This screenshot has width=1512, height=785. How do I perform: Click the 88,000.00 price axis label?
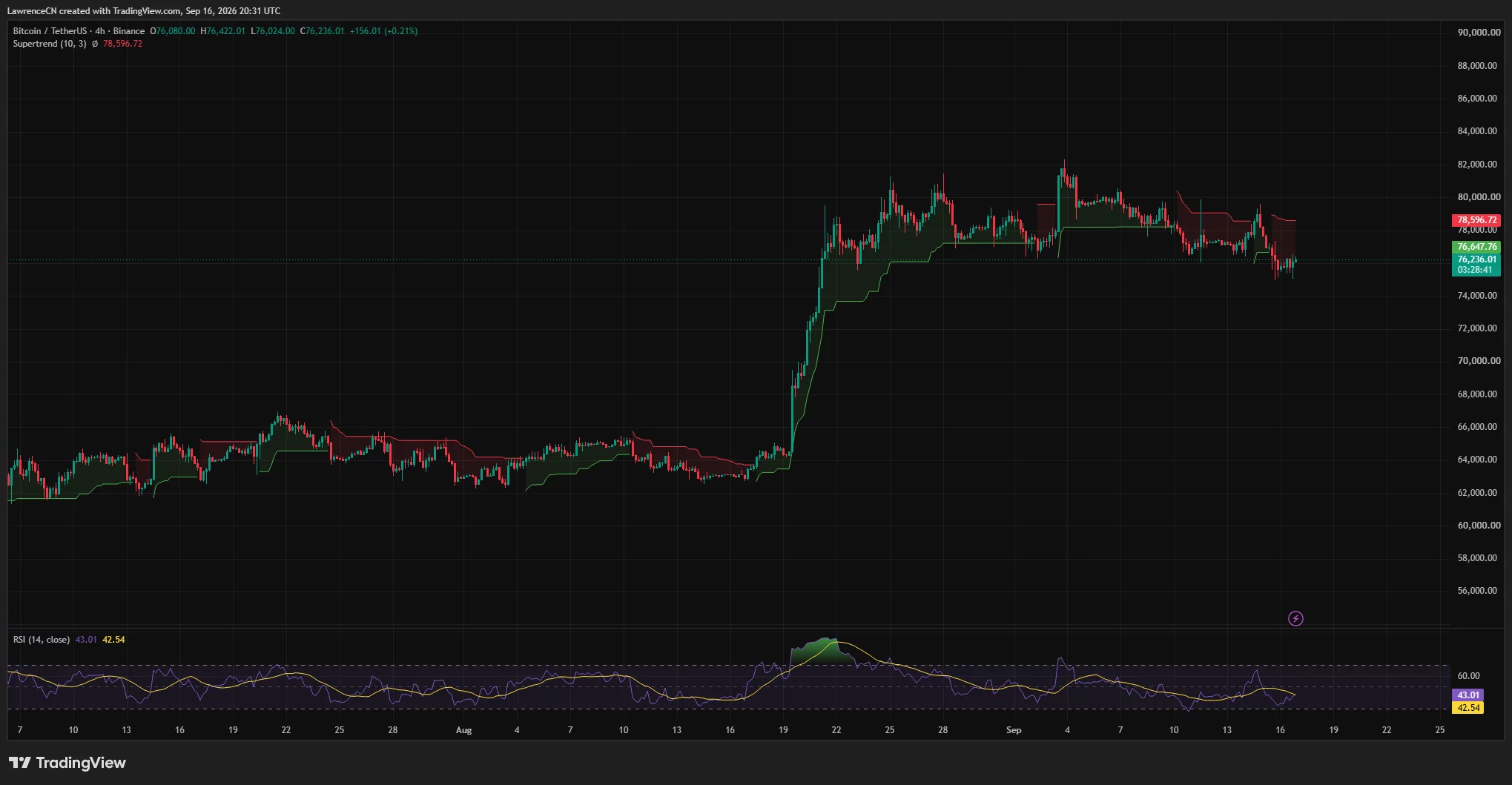(x=1477, y=66)
